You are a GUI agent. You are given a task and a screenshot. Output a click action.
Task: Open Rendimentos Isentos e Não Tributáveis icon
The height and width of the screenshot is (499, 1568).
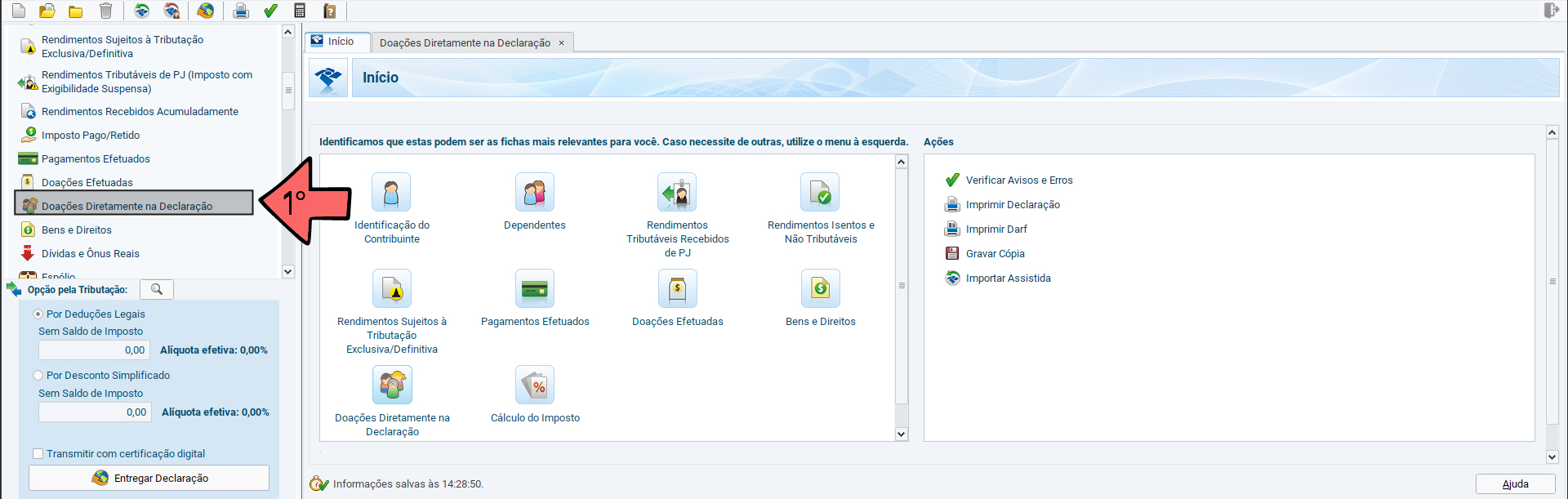[x=820, y=193]
